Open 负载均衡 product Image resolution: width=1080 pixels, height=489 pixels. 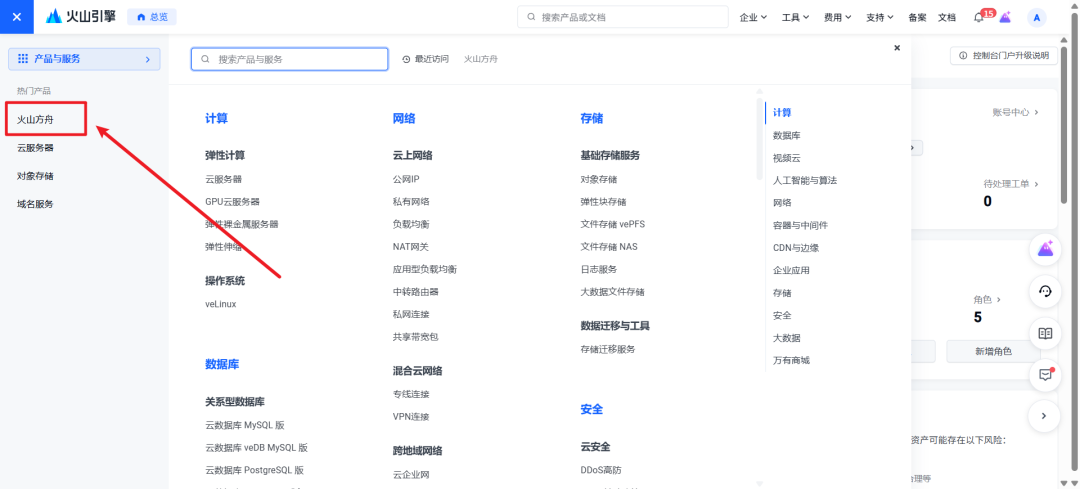click(x=411, y=225)
